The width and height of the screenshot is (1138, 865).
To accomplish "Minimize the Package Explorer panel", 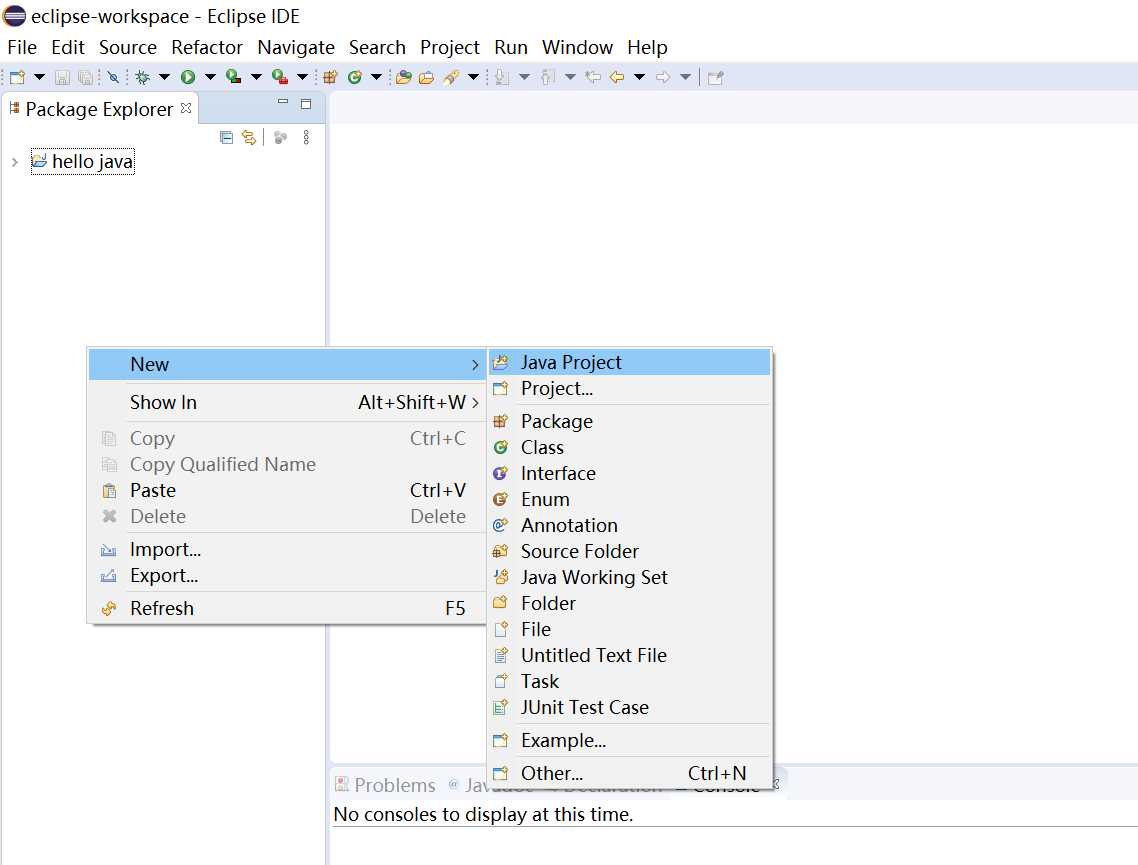I will pos(283,102).
